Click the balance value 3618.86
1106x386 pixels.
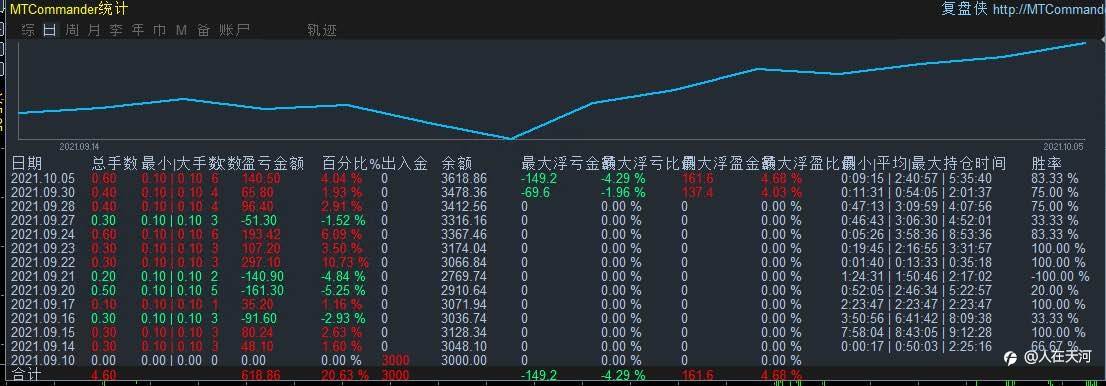click(464, 179)
